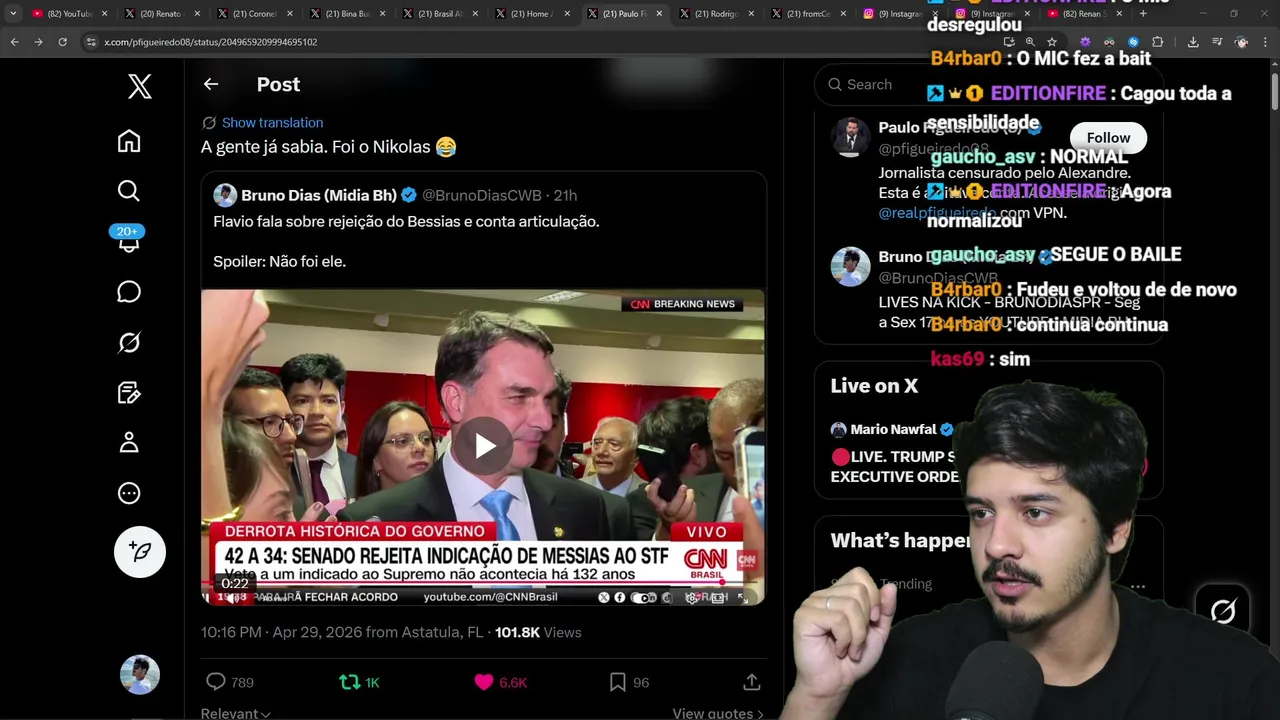
Task: Open the site info icon in address bar
Action: (91, 42)
